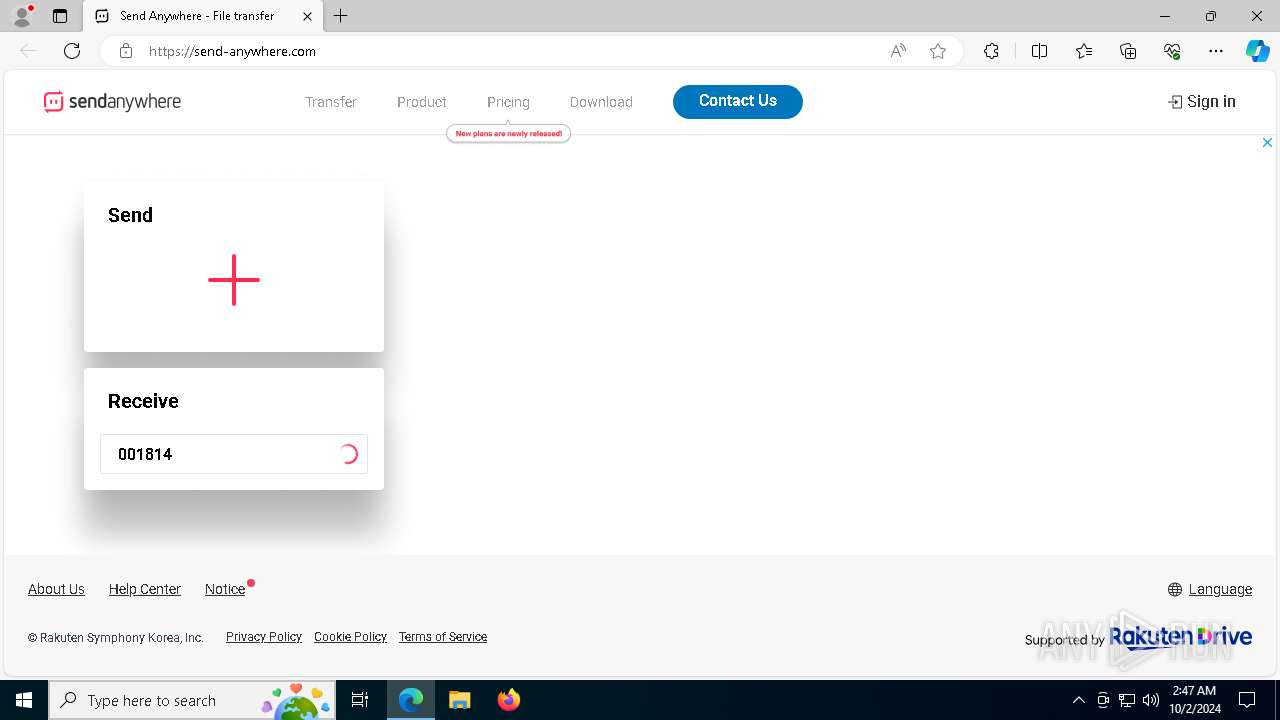Open network status in system tray
Screen dimensions: 1280x720
click(x=1127, y=700)
